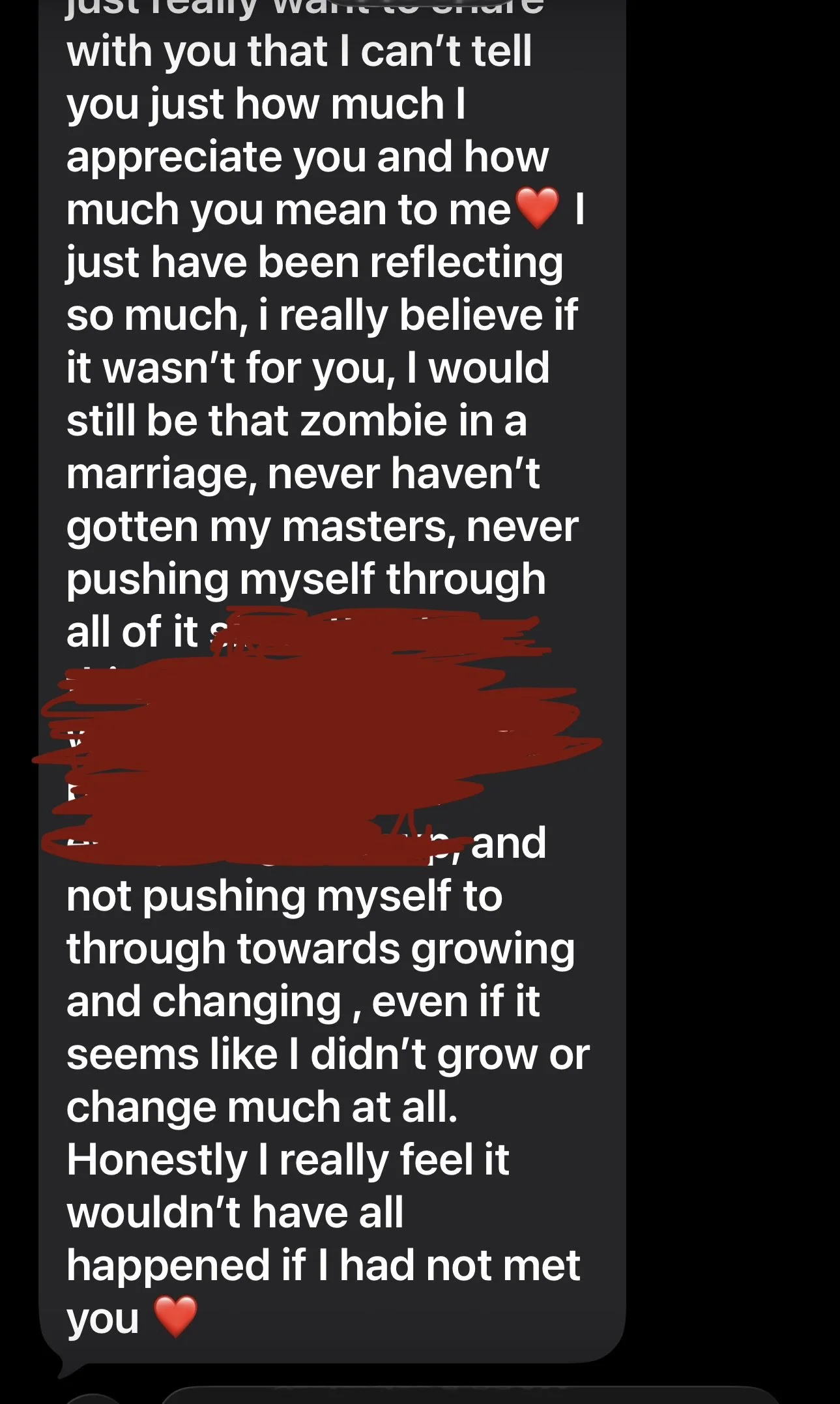
Task: Tap the words "wouldn't have all"
Action: point(235,1213)
